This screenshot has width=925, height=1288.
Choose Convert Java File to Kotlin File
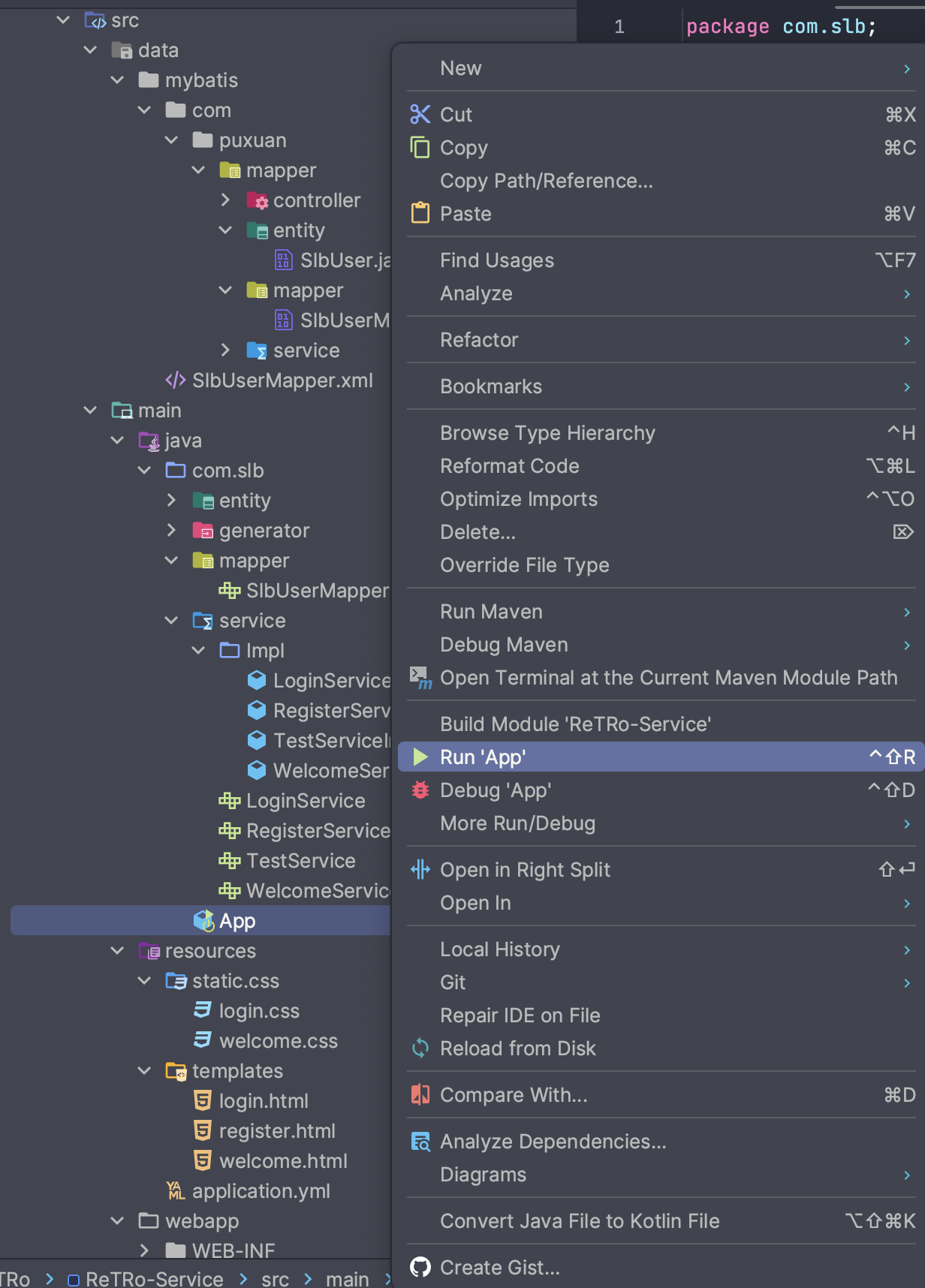coord(661,1221)
